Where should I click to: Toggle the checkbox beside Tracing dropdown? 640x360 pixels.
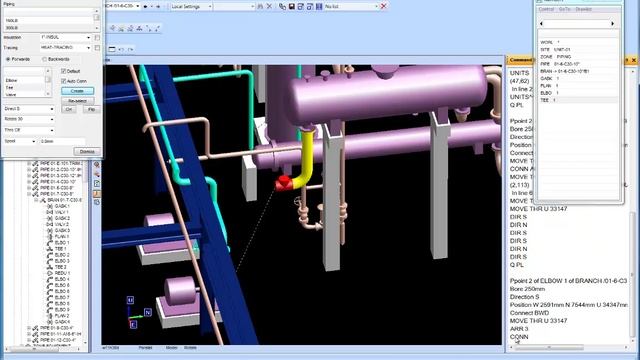point(97,48)
